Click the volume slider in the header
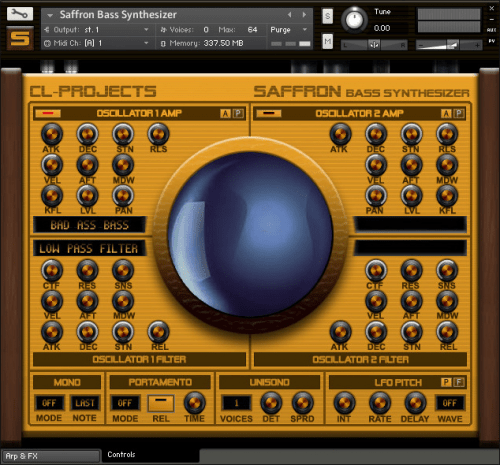The width and height of the screenshot is (500, 465). click(449, 45)
